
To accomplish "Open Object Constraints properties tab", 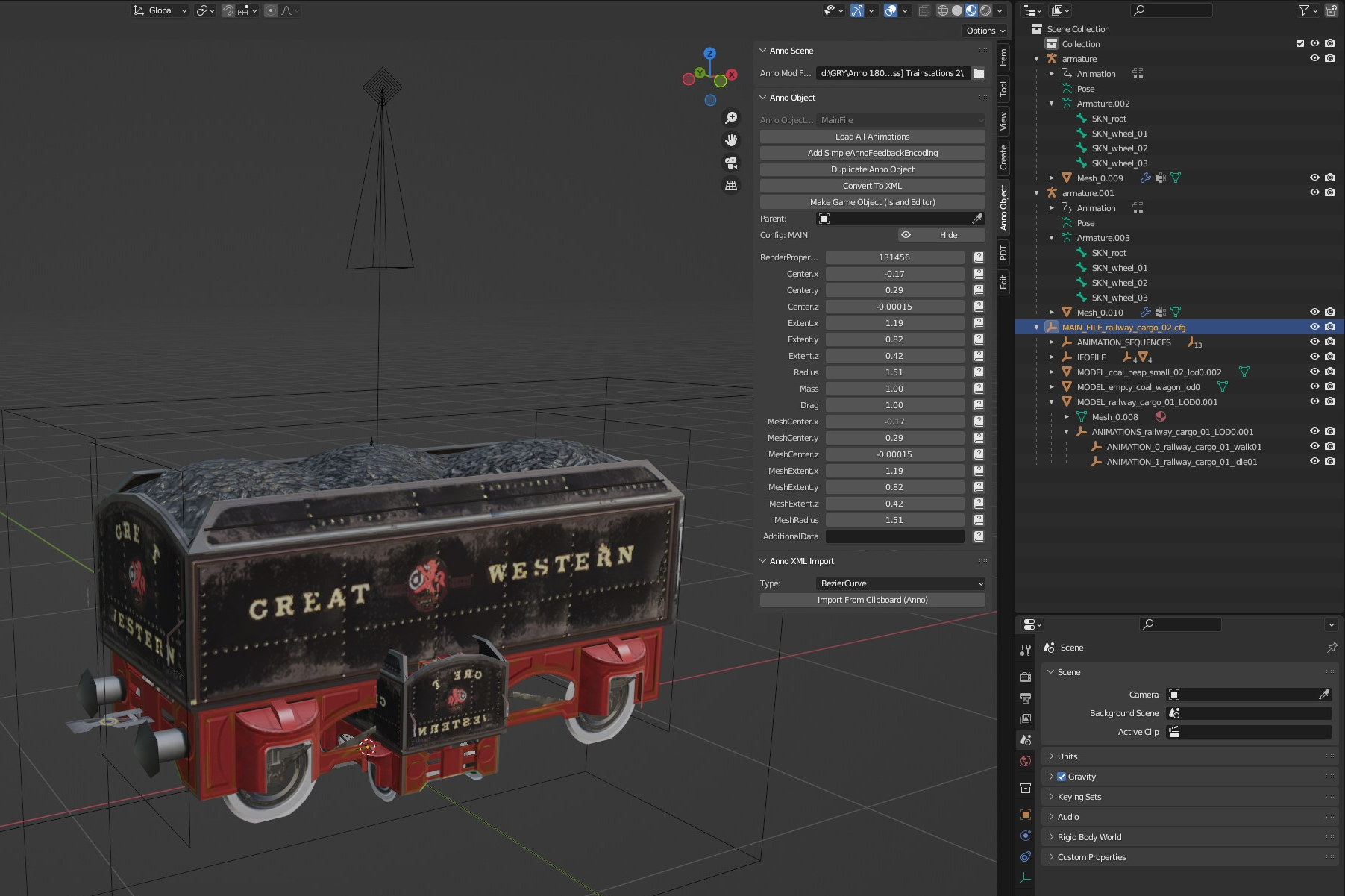I will (1026, 856).
